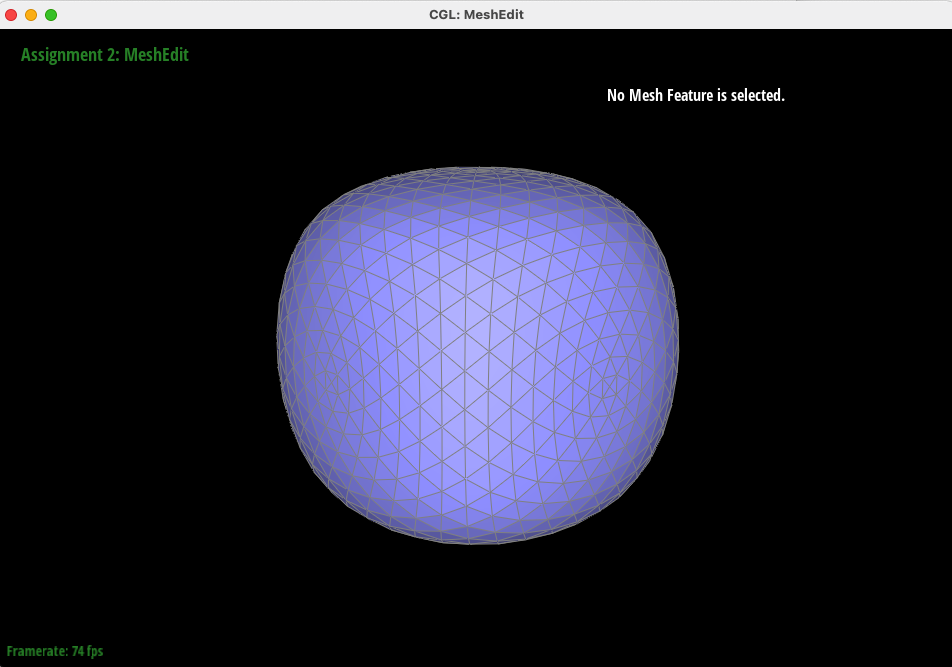The height and width of the screenshot is (667, 952).
Task: Click the red close window button
Action: tap(11, 15)
